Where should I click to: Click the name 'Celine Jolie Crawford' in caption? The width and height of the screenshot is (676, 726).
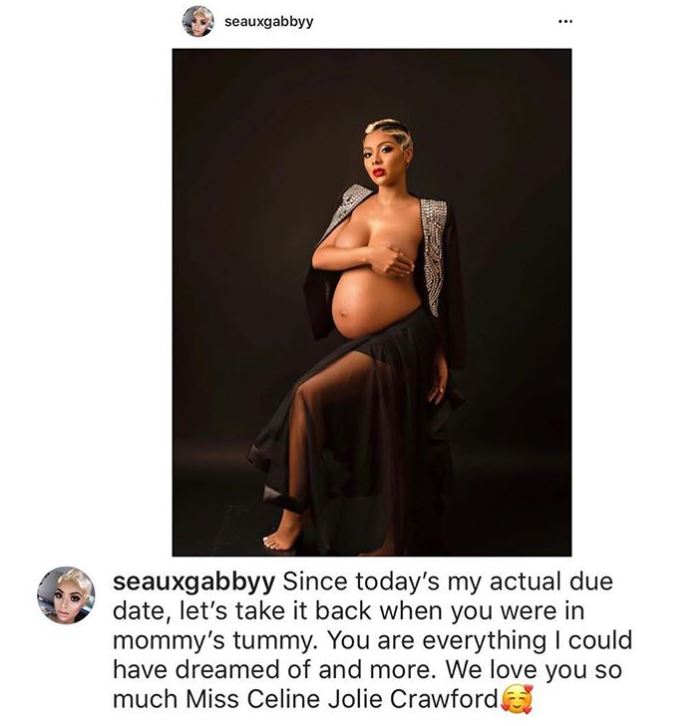[373, 699]
